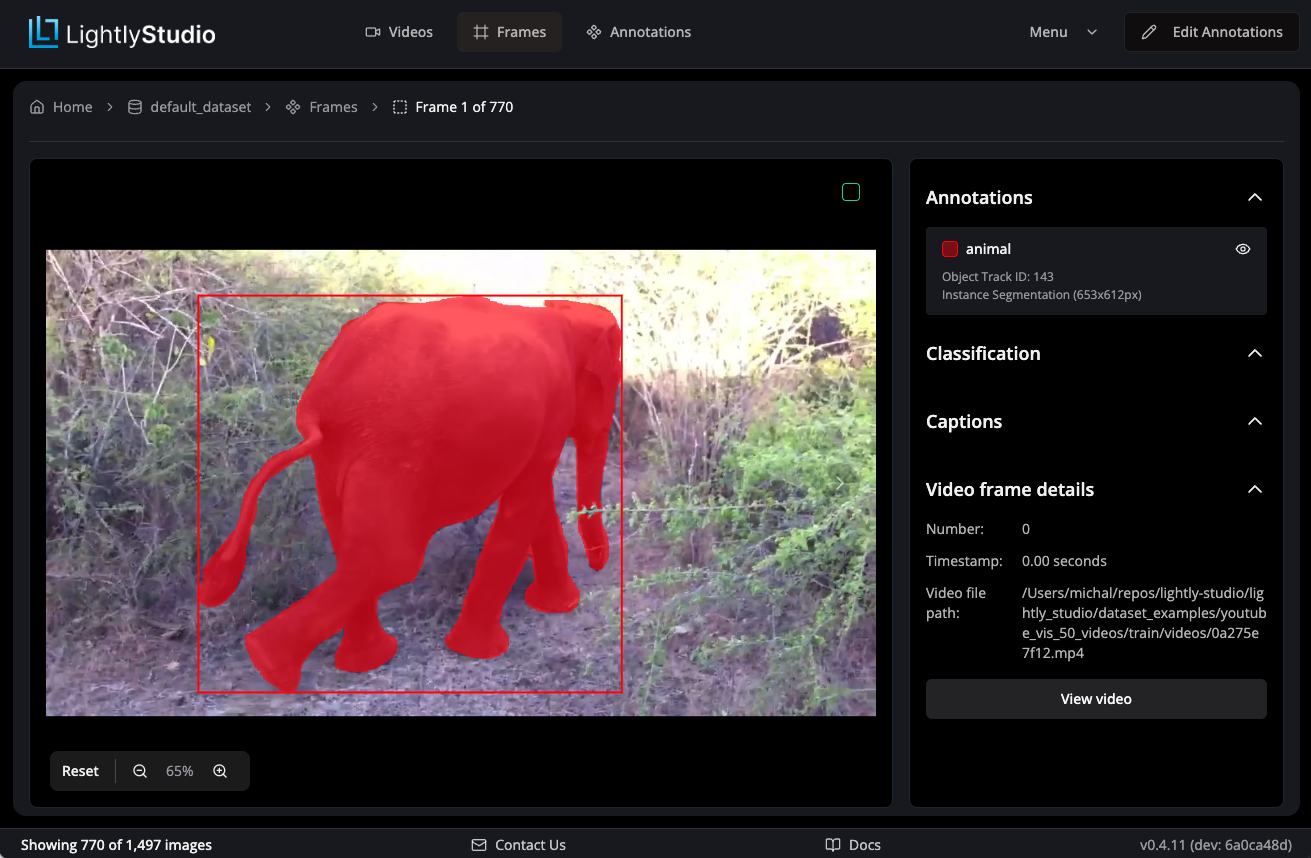Hide the animal annotation with eye icon
The width and height of the screenshot is (1311, 858).
point(1243,249)
